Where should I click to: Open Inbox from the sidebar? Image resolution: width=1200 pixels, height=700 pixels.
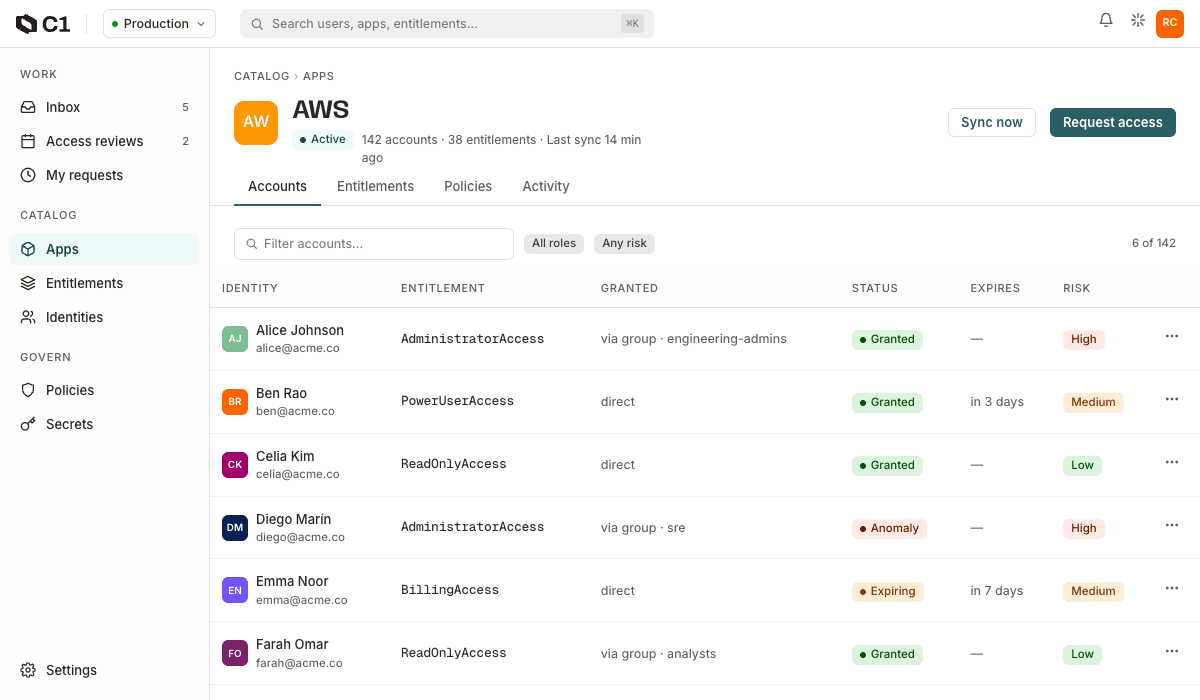(104, 107)
